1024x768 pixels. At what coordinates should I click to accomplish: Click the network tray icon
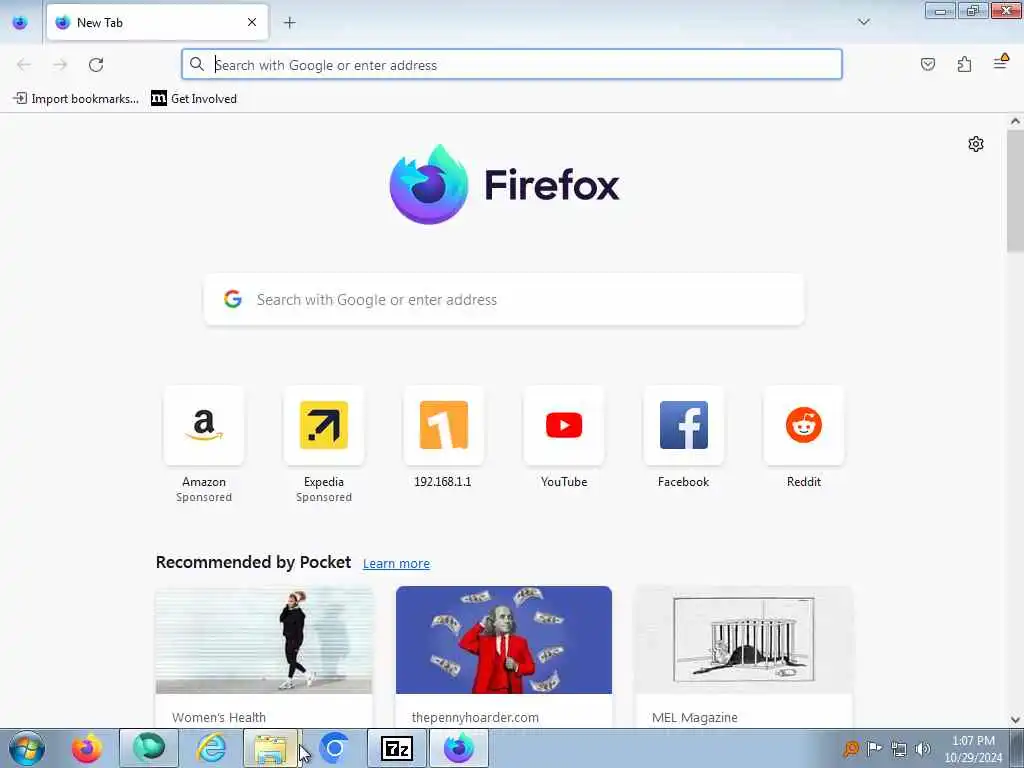click(x=899, y=748)
